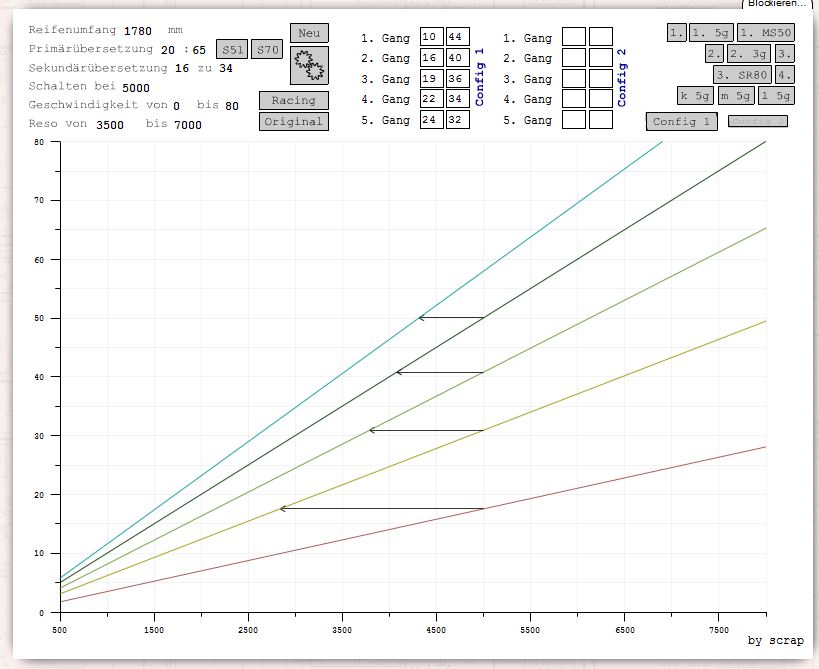Pick the m 5g gearbox preset

736,96
